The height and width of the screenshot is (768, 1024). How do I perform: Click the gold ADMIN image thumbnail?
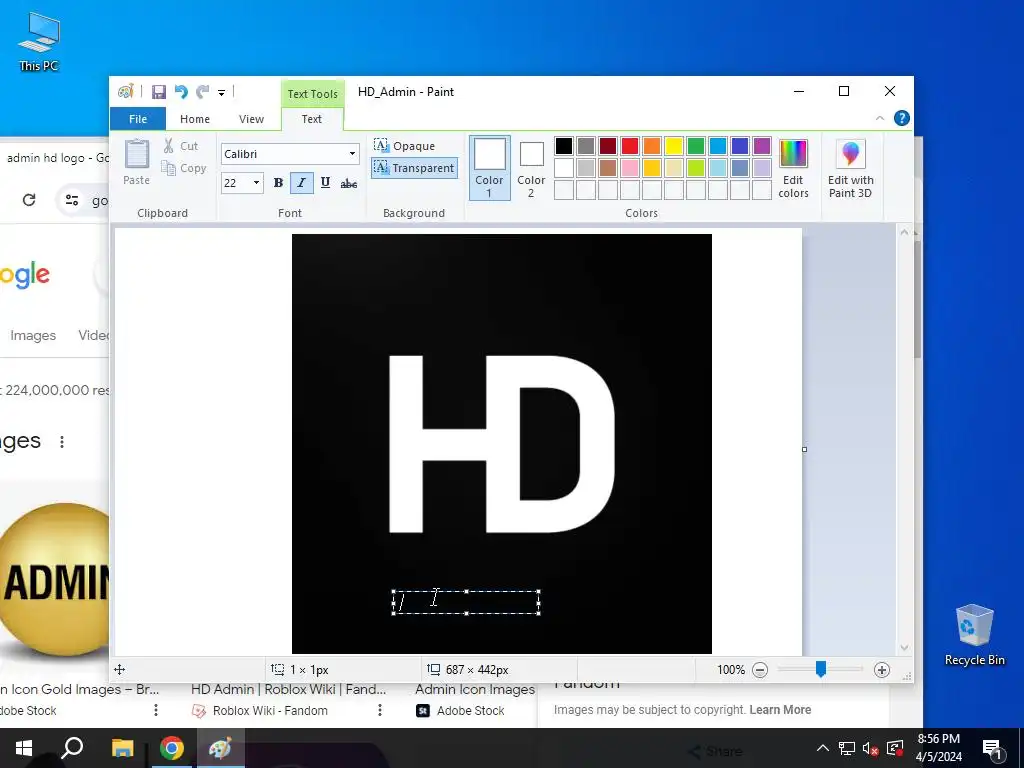coord(55,580)
